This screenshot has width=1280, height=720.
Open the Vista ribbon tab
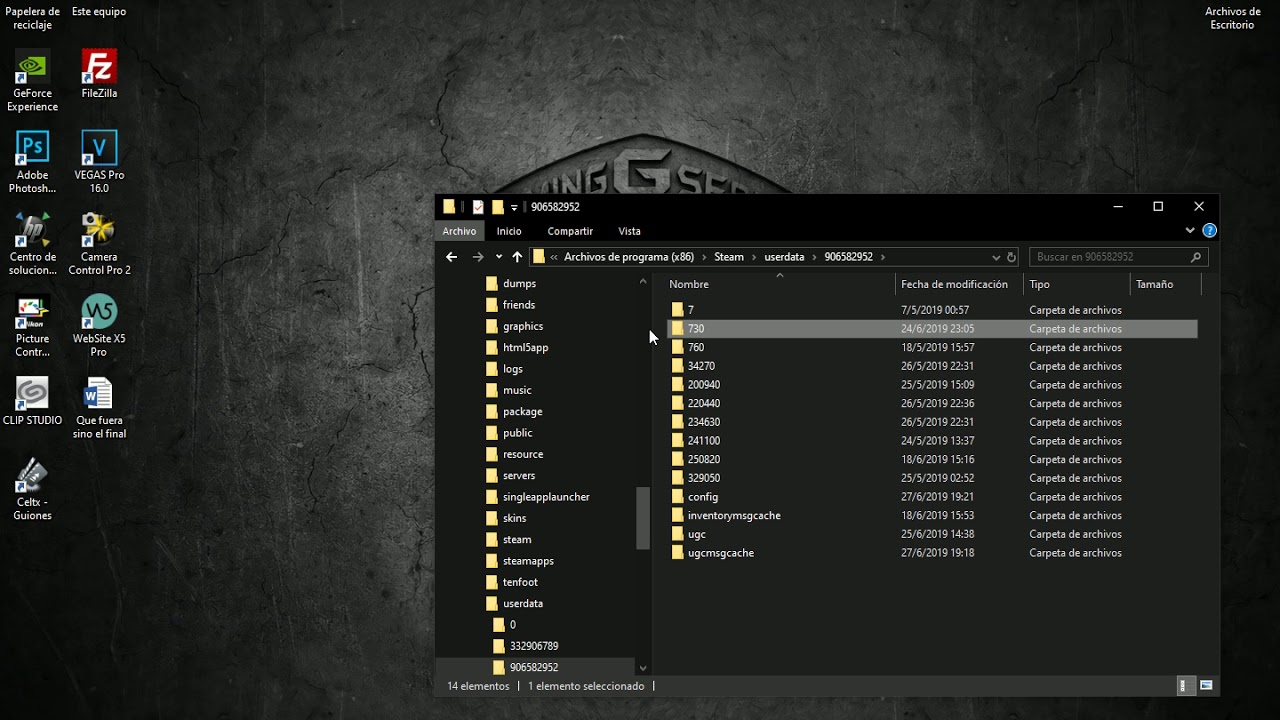pos(629,231)
